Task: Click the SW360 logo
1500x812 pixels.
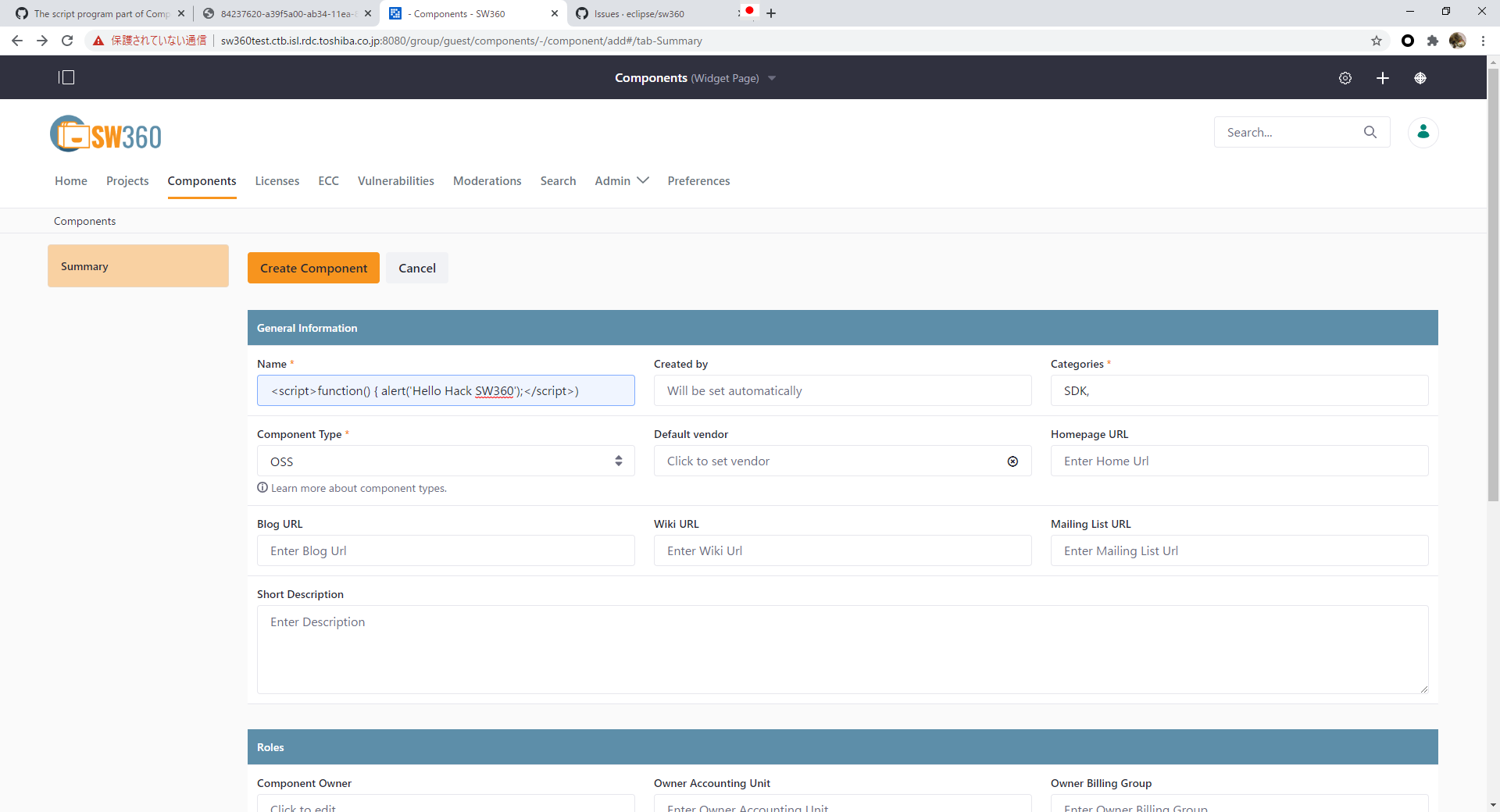Action: point(105,133)
